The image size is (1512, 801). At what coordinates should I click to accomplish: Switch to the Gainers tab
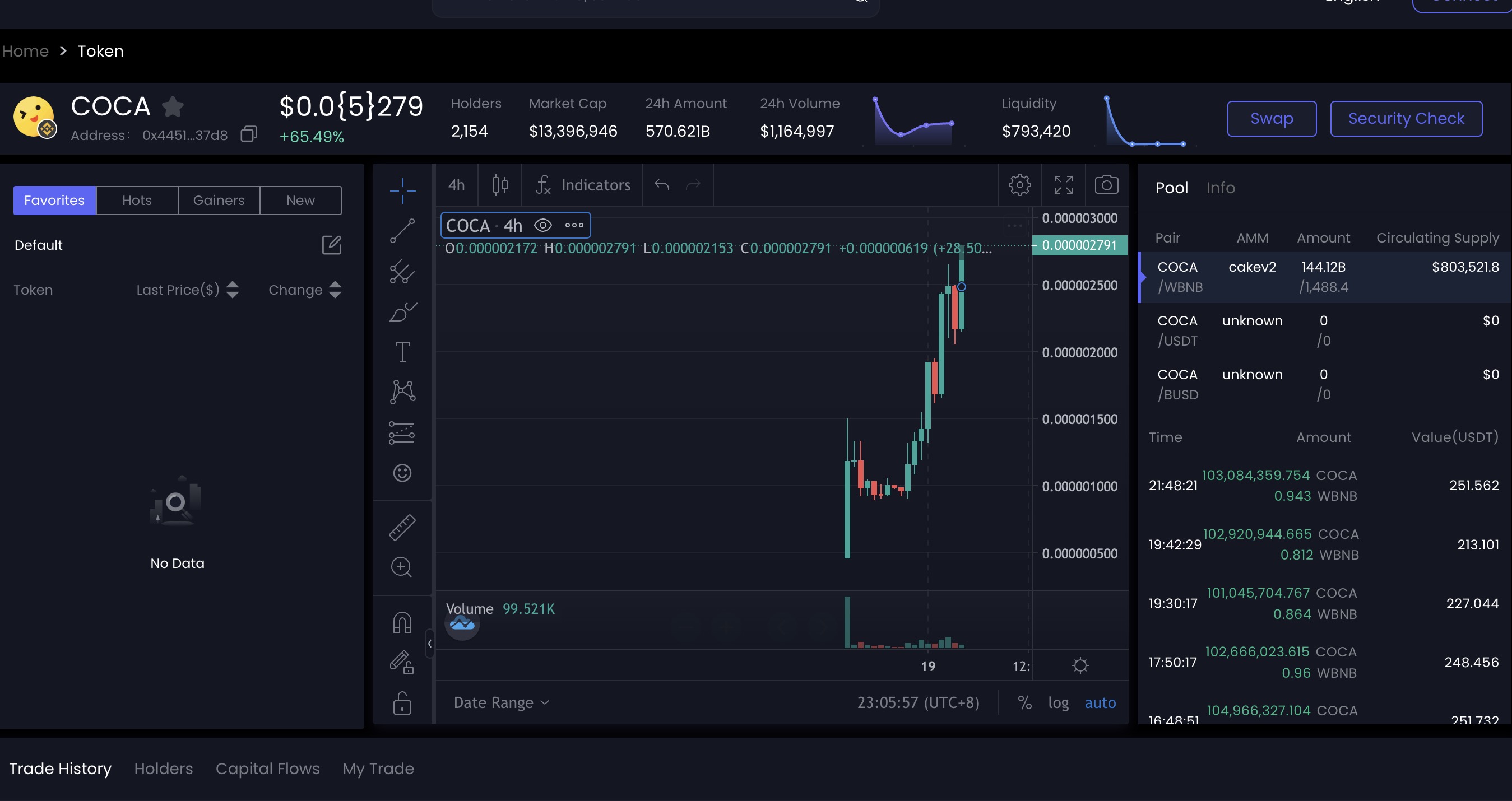tap(219, 200)
